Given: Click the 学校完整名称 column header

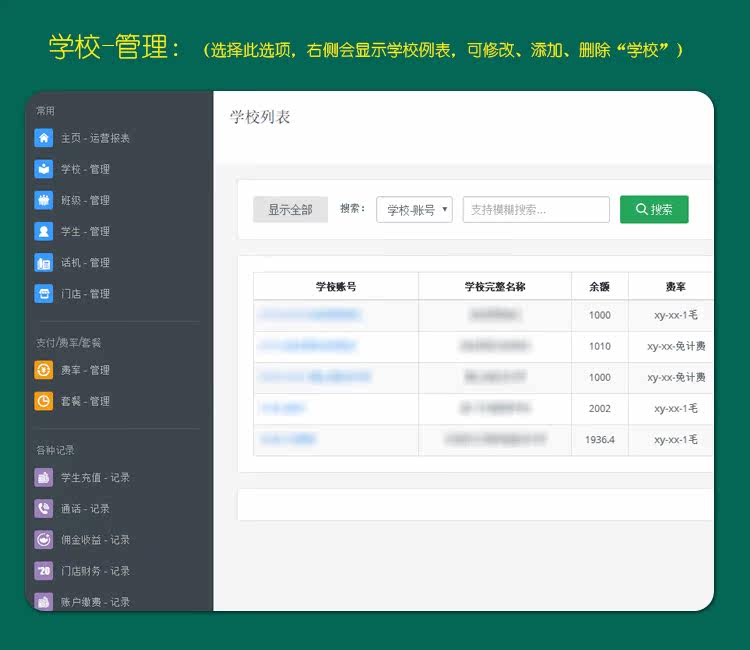Looking at the screenshot, I should click(495, 286).
